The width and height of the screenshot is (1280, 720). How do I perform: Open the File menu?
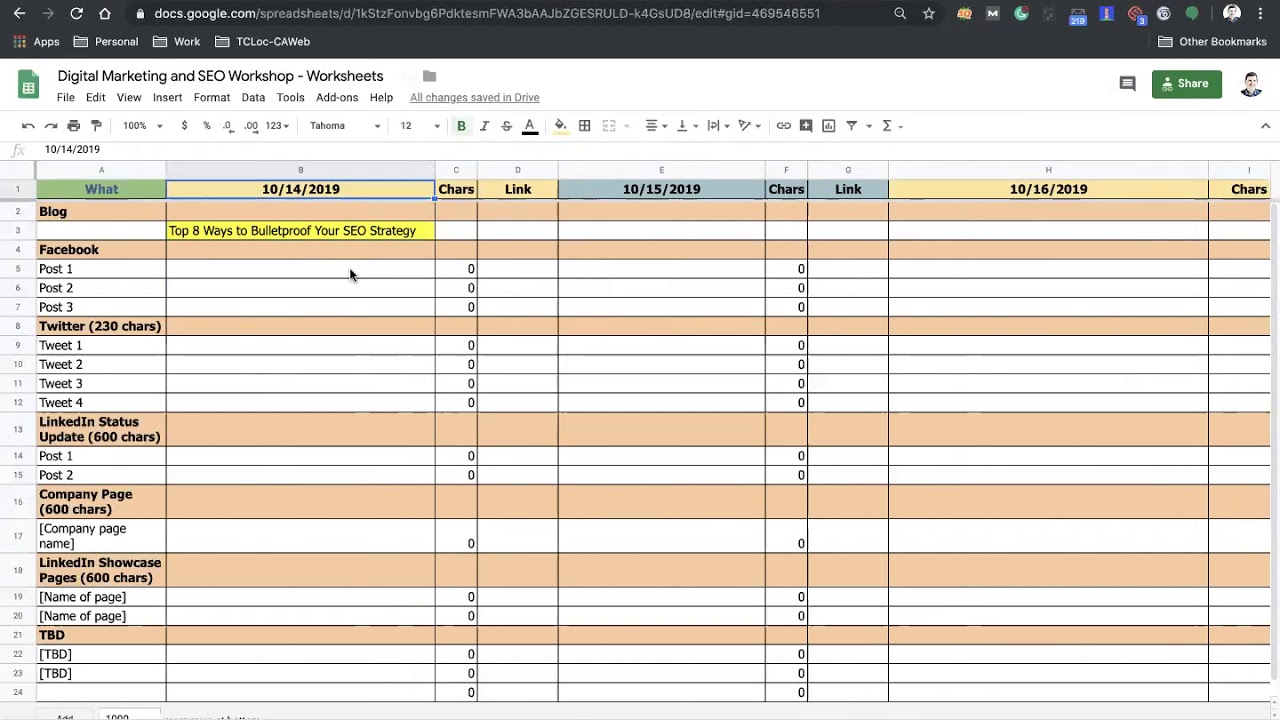(x=66, y=98)
